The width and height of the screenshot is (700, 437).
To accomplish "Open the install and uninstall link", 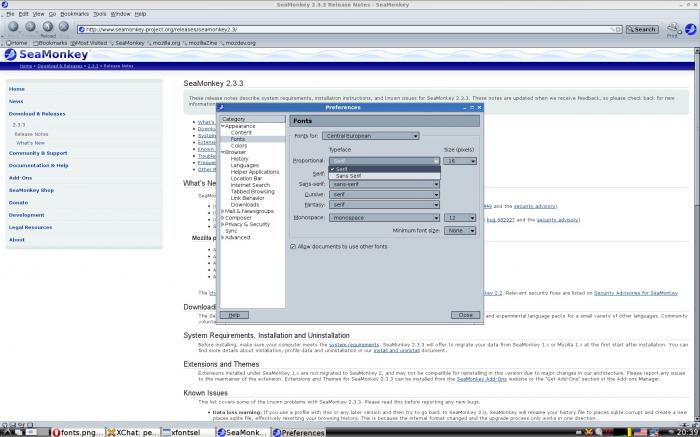I will [396, 351].
